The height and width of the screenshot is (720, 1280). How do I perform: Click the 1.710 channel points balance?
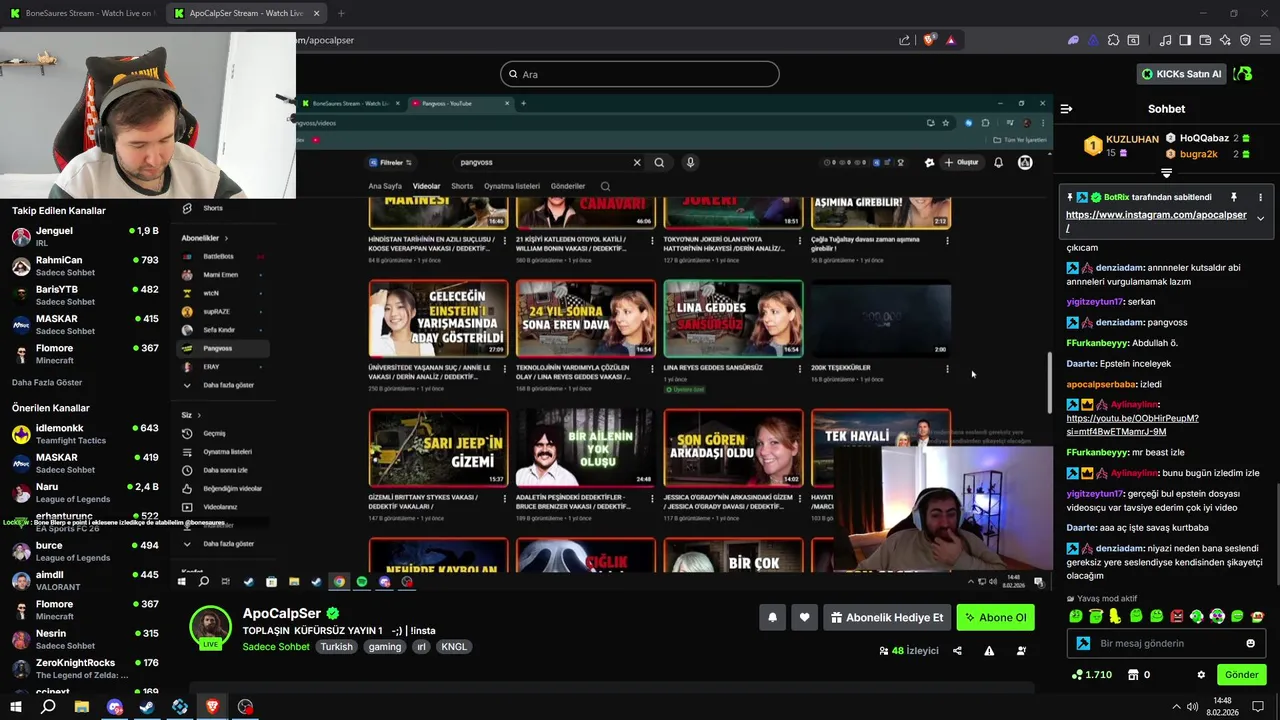point(1091,675)
